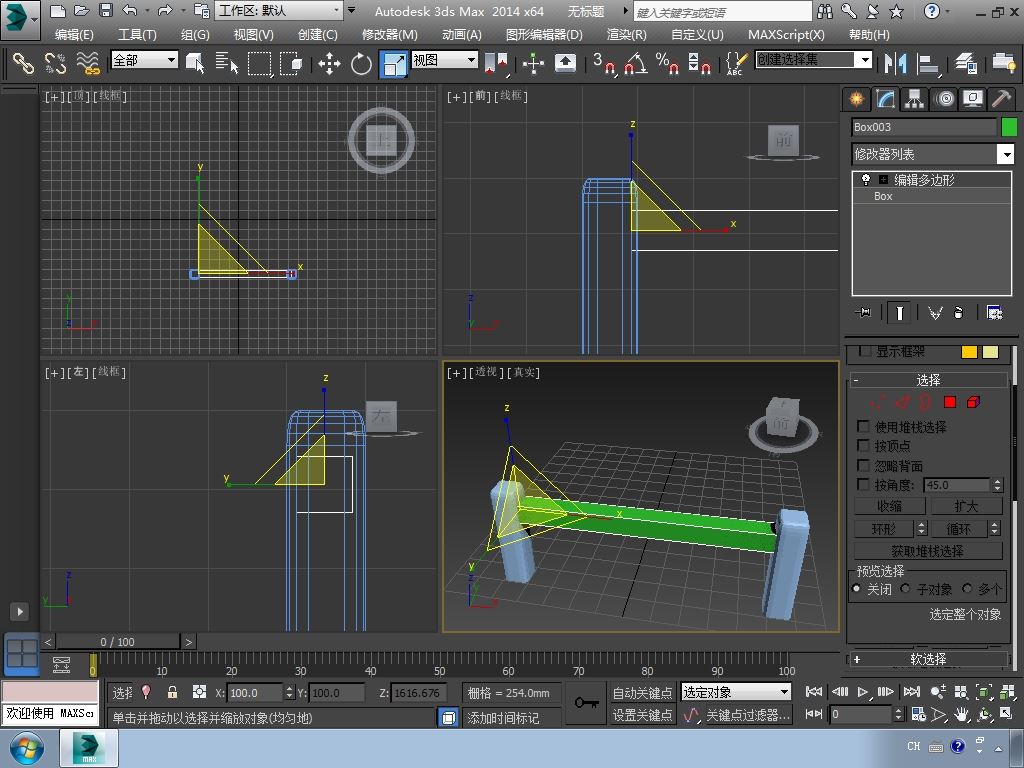This screenshot has width=1024, height=768.
Task: Click the Select and Uniform Scale tool
Action: [394, 63]
